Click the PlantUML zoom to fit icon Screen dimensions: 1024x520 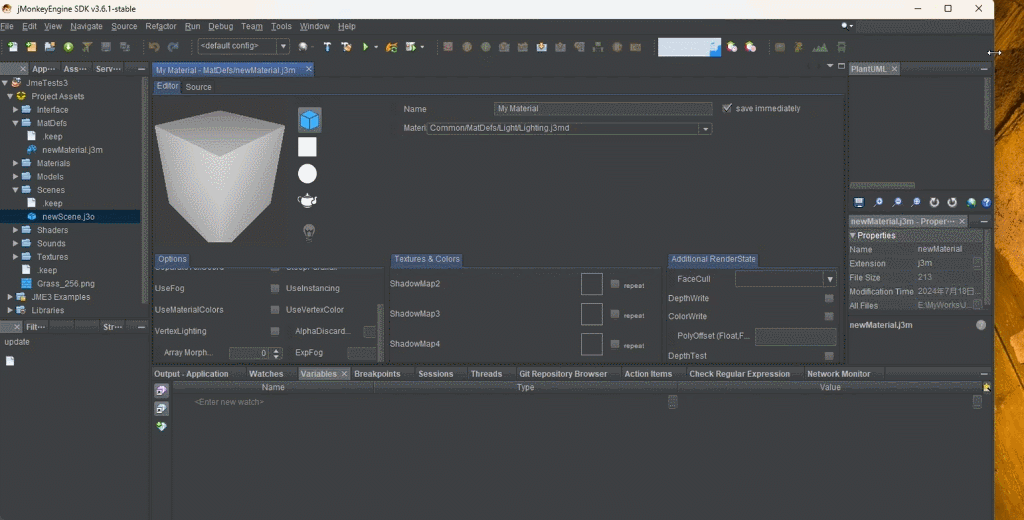pyautogui.click(x=916, y=203)
